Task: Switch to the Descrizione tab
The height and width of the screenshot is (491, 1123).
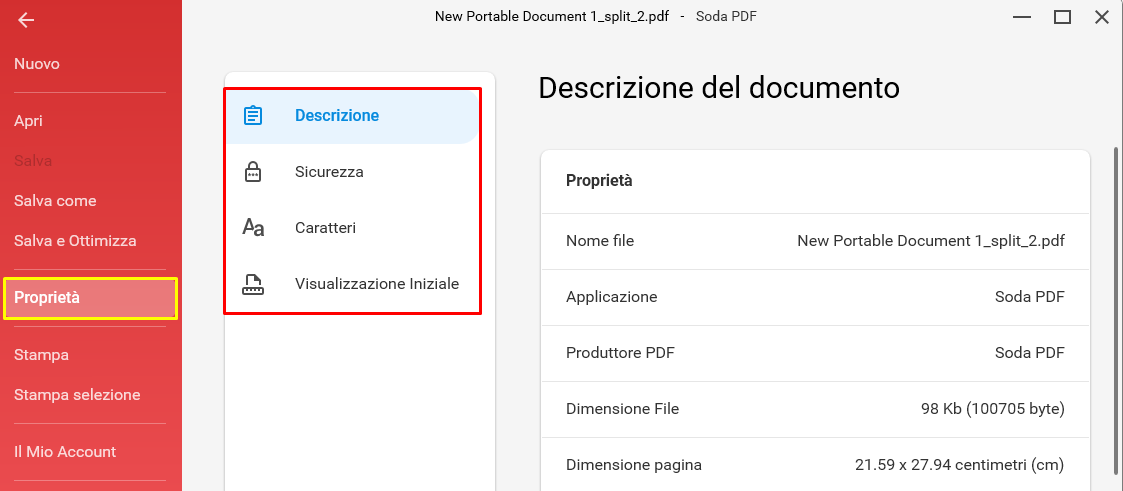Action: click(x=352, y=115)
